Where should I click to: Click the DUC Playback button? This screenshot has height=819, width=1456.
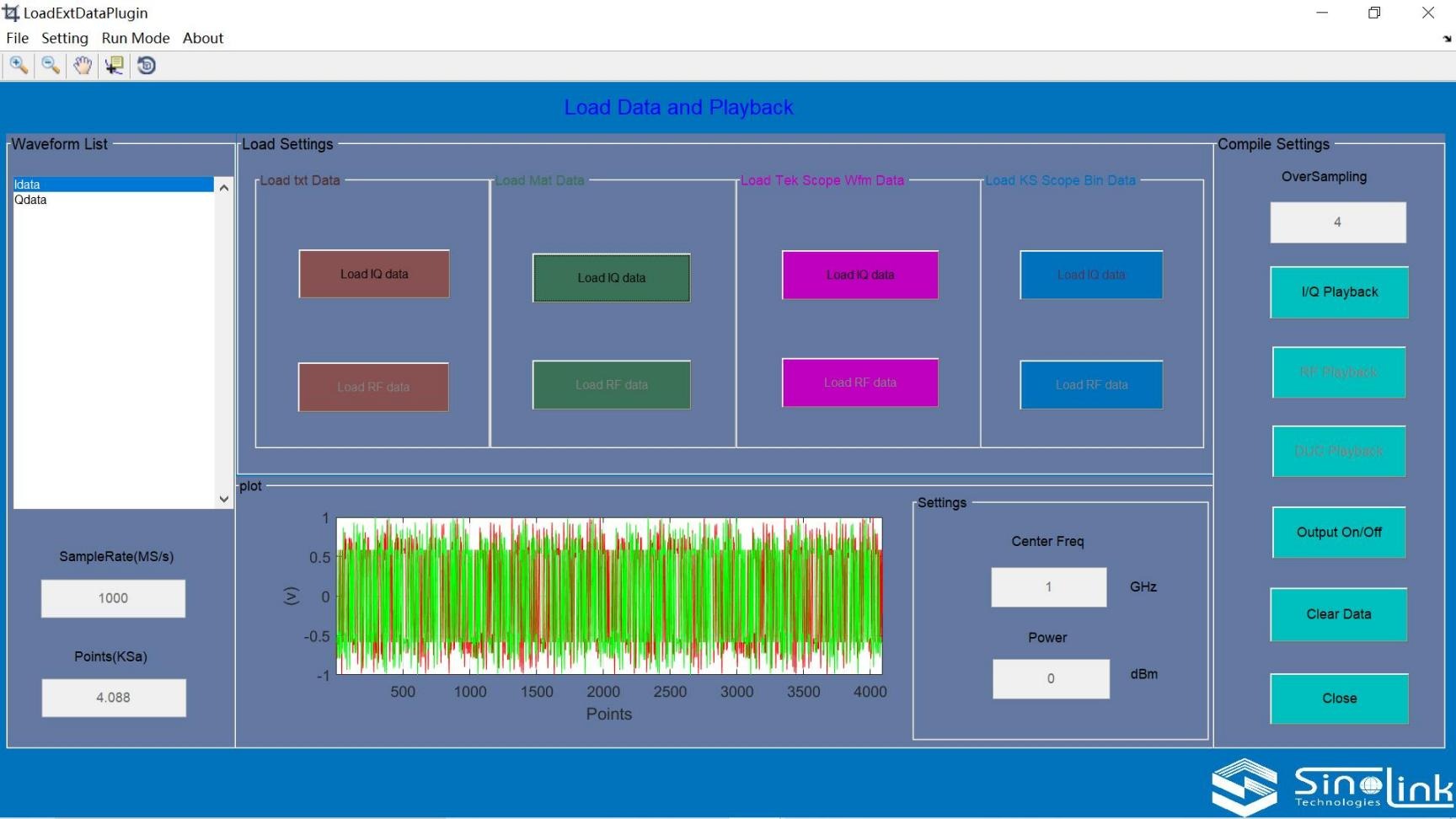coord(1339,452)
